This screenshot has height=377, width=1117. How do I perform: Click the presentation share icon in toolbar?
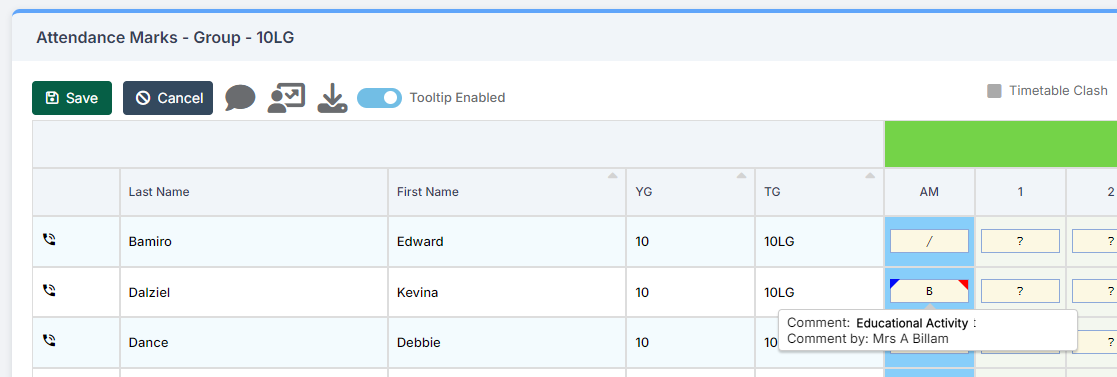286,98
